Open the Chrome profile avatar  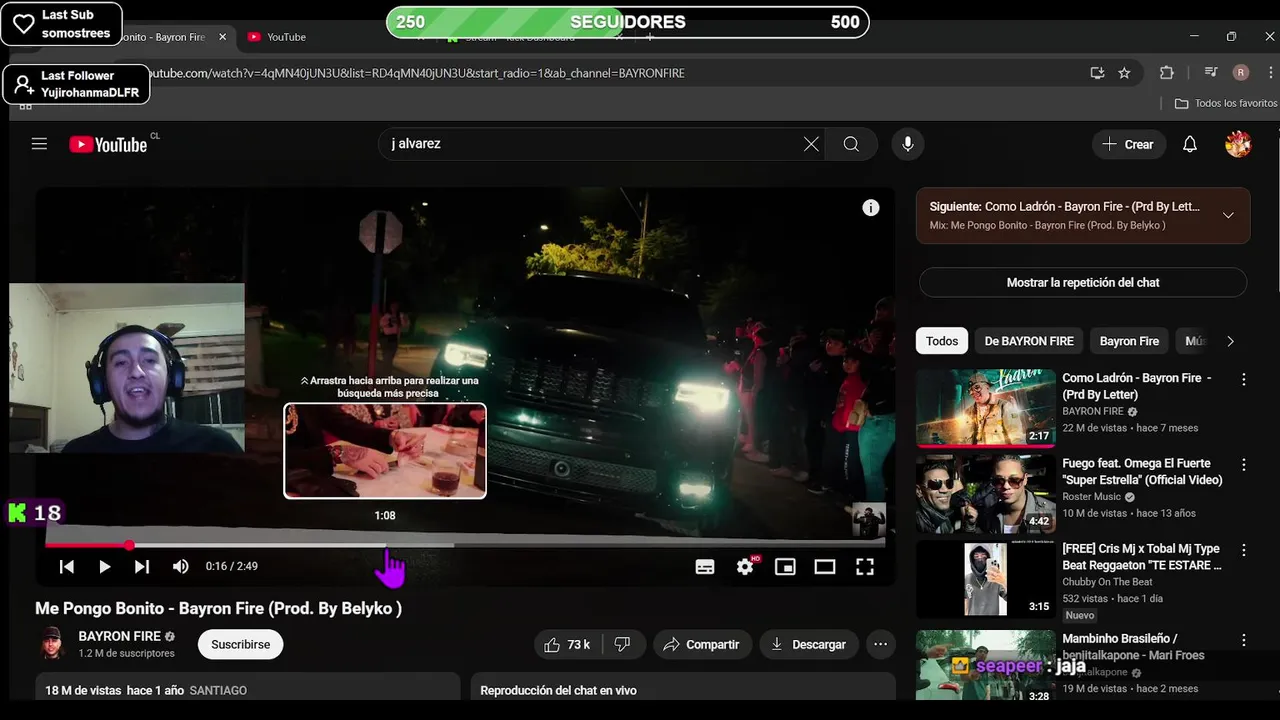1241,73
